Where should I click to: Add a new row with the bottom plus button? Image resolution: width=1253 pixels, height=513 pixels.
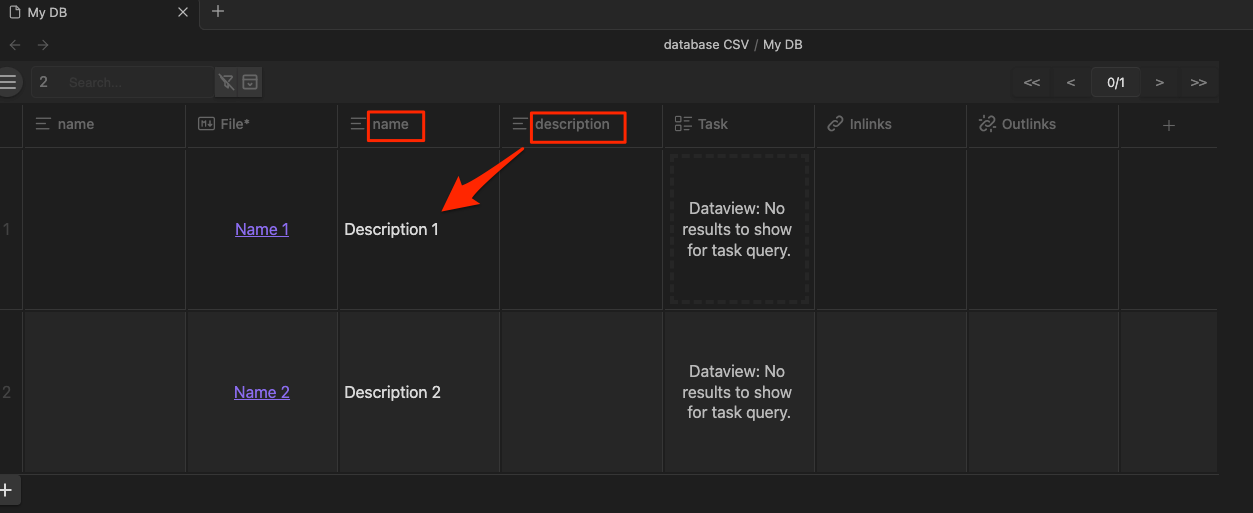pyautogui.click(x=7, y=490)
